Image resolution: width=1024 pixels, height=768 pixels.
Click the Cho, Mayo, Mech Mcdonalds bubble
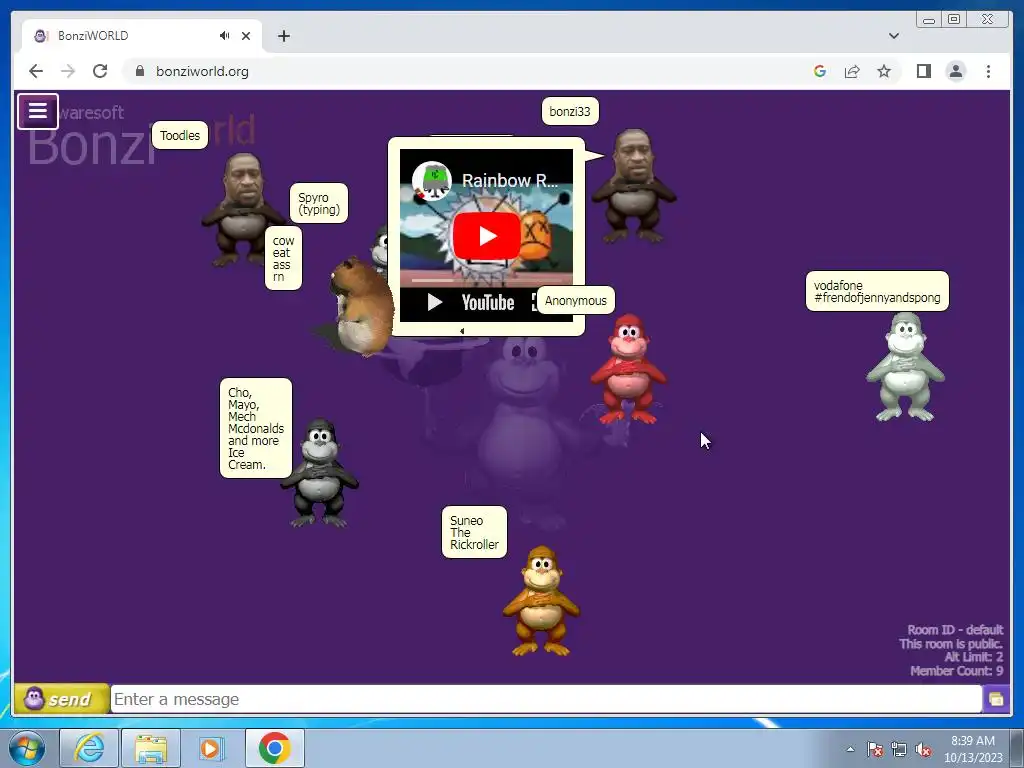tap(256, 428)
